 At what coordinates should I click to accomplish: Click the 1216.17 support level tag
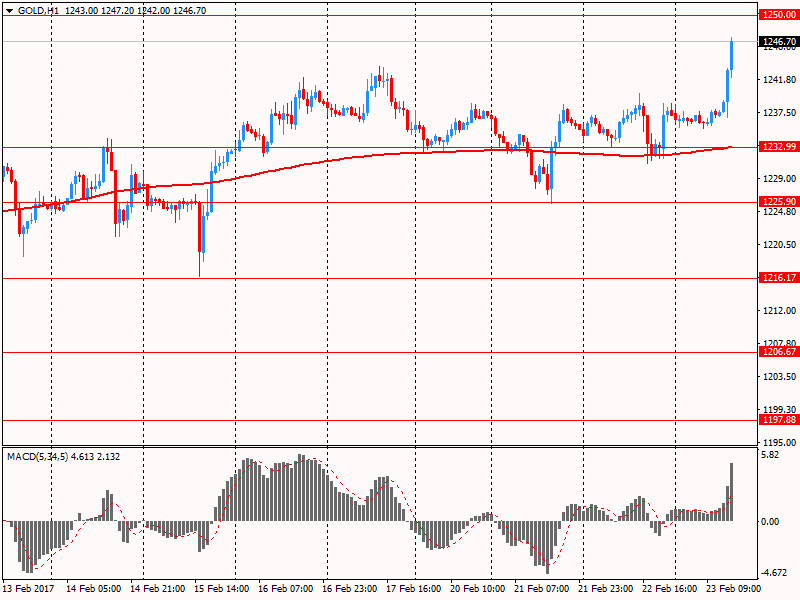(778, 278)
